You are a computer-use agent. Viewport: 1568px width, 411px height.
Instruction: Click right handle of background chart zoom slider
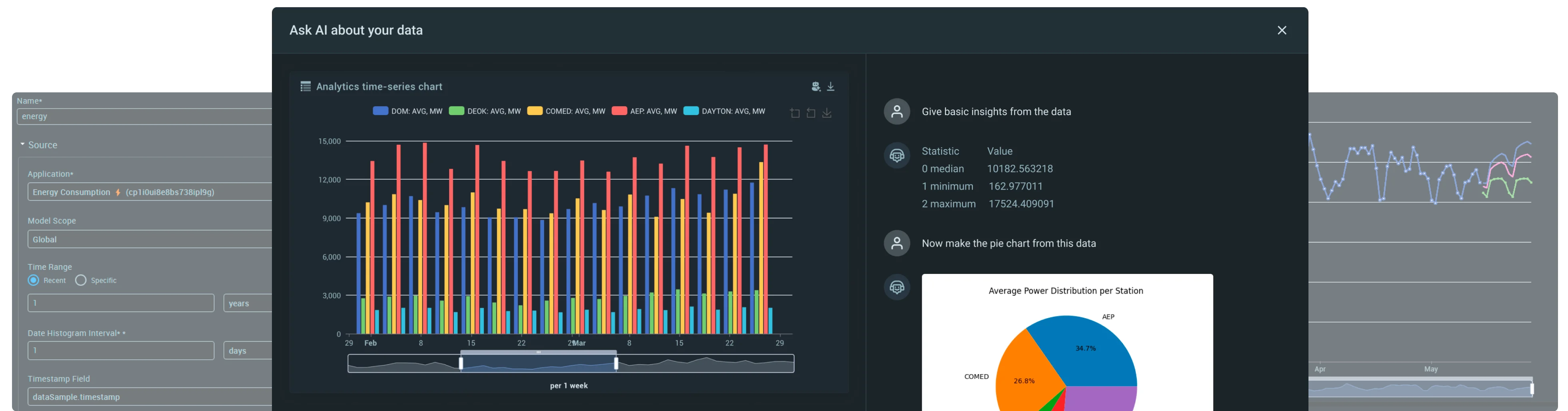coord(1532,389)
